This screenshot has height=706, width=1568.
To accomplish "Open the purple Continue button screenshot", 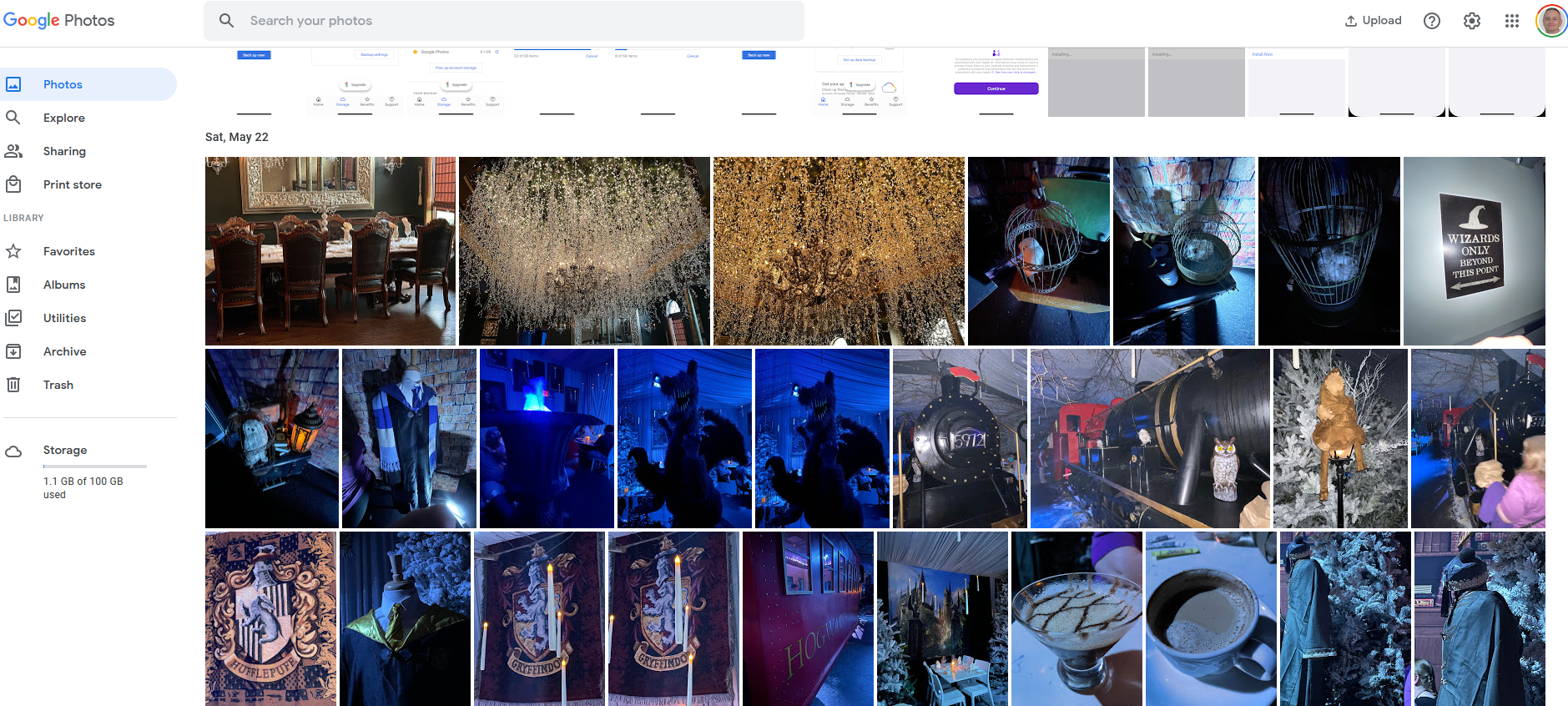I will tap(996, 82).
